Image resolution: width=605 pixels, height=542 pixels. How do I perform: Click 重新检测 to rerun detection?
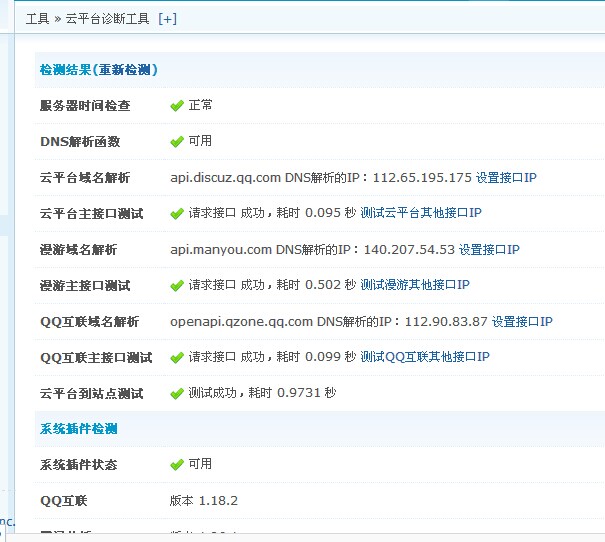(125, 69)
